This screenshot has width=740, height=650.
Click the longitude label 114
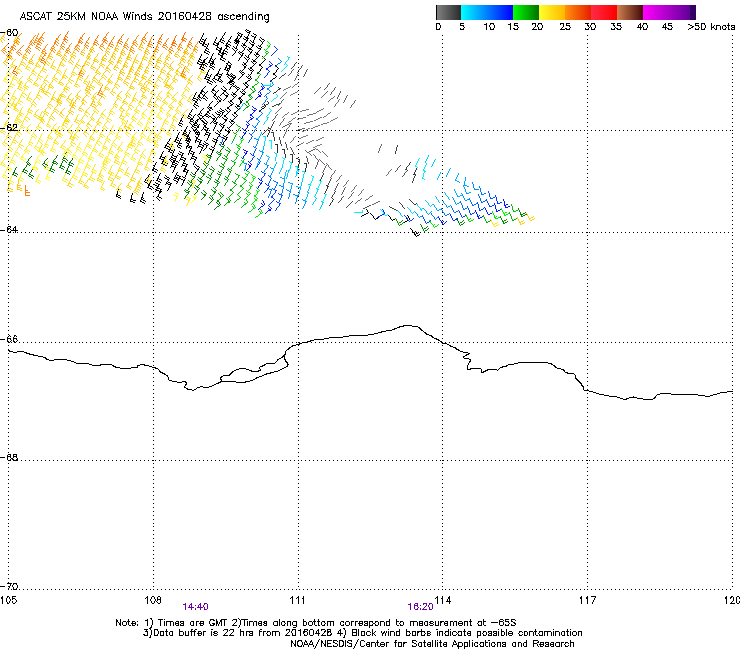pos(443,600)
